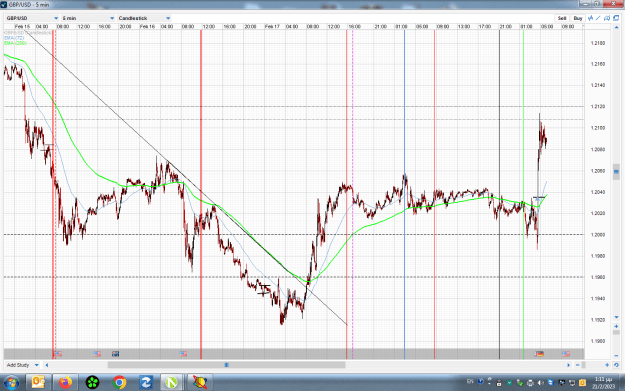625x391 pixels.
Task: Open the Windows Start button
Action: click(11, 383)
